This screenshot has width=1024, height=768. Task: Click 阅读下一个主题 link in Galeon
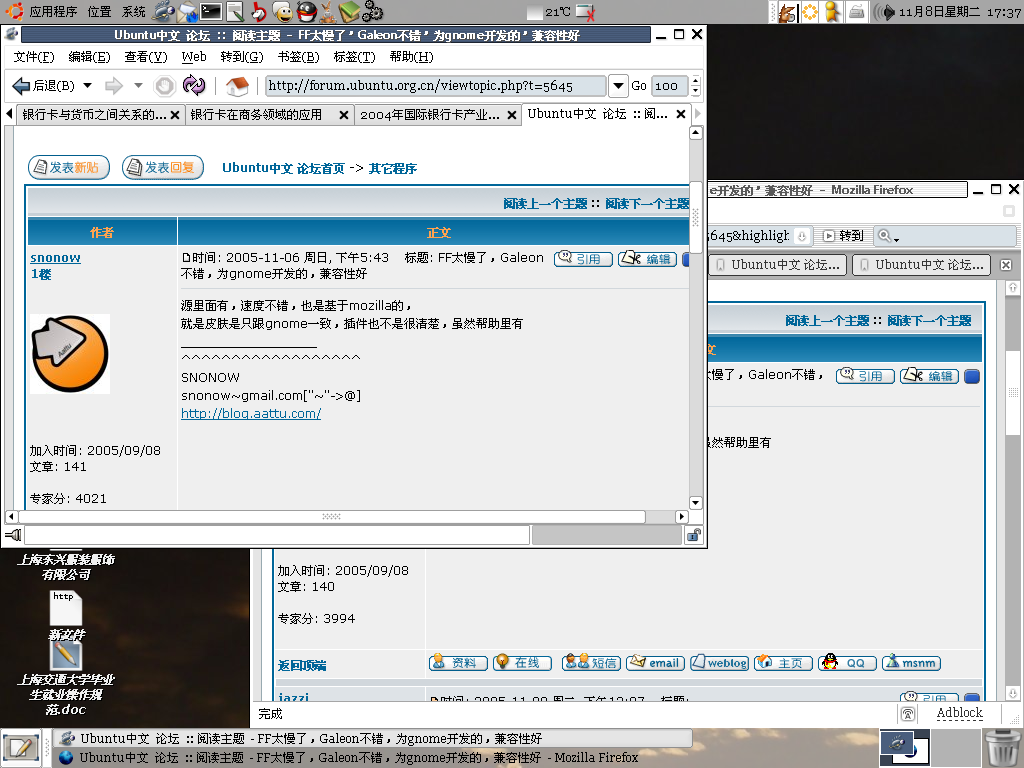point(647,204)
